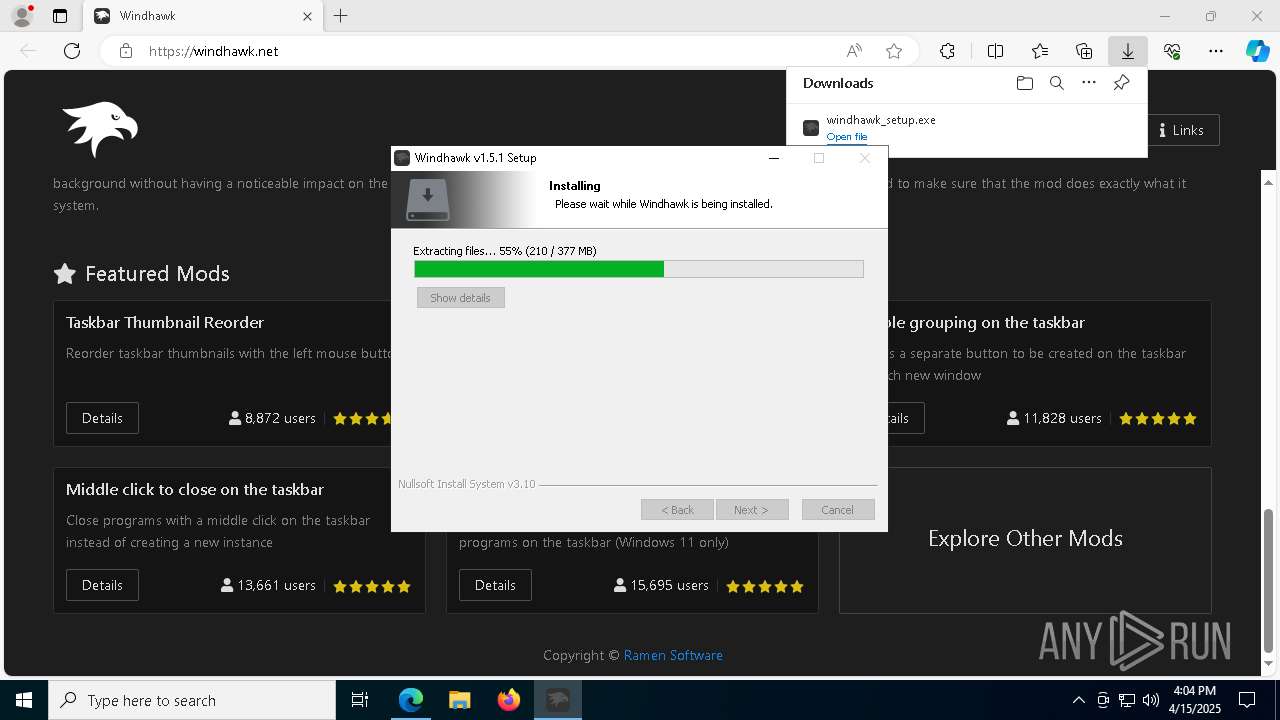Click the 13,661 users count
The width and height of the screenshot is (1280, 720).
pyautogui.click(x=268, y=585)
